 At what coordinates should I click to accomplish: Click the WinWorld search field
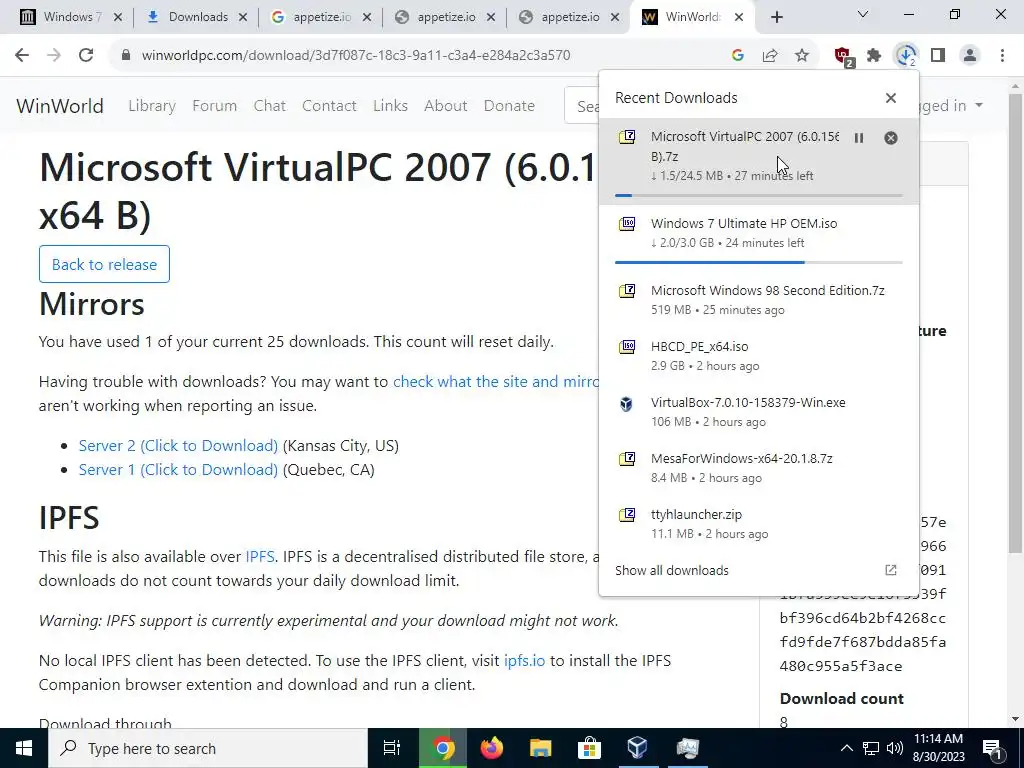click(583, 106)
